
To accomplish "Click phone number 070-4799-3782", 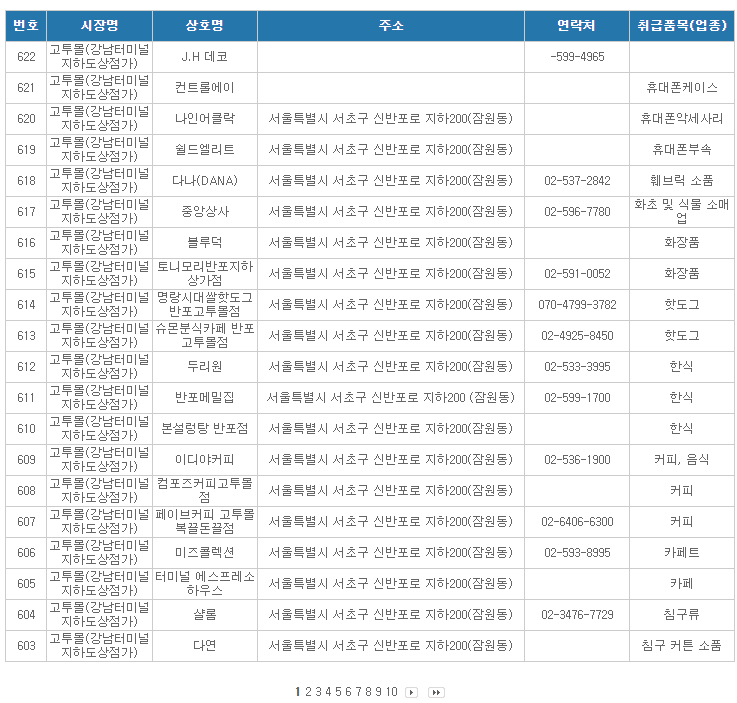I will [577, 305].
